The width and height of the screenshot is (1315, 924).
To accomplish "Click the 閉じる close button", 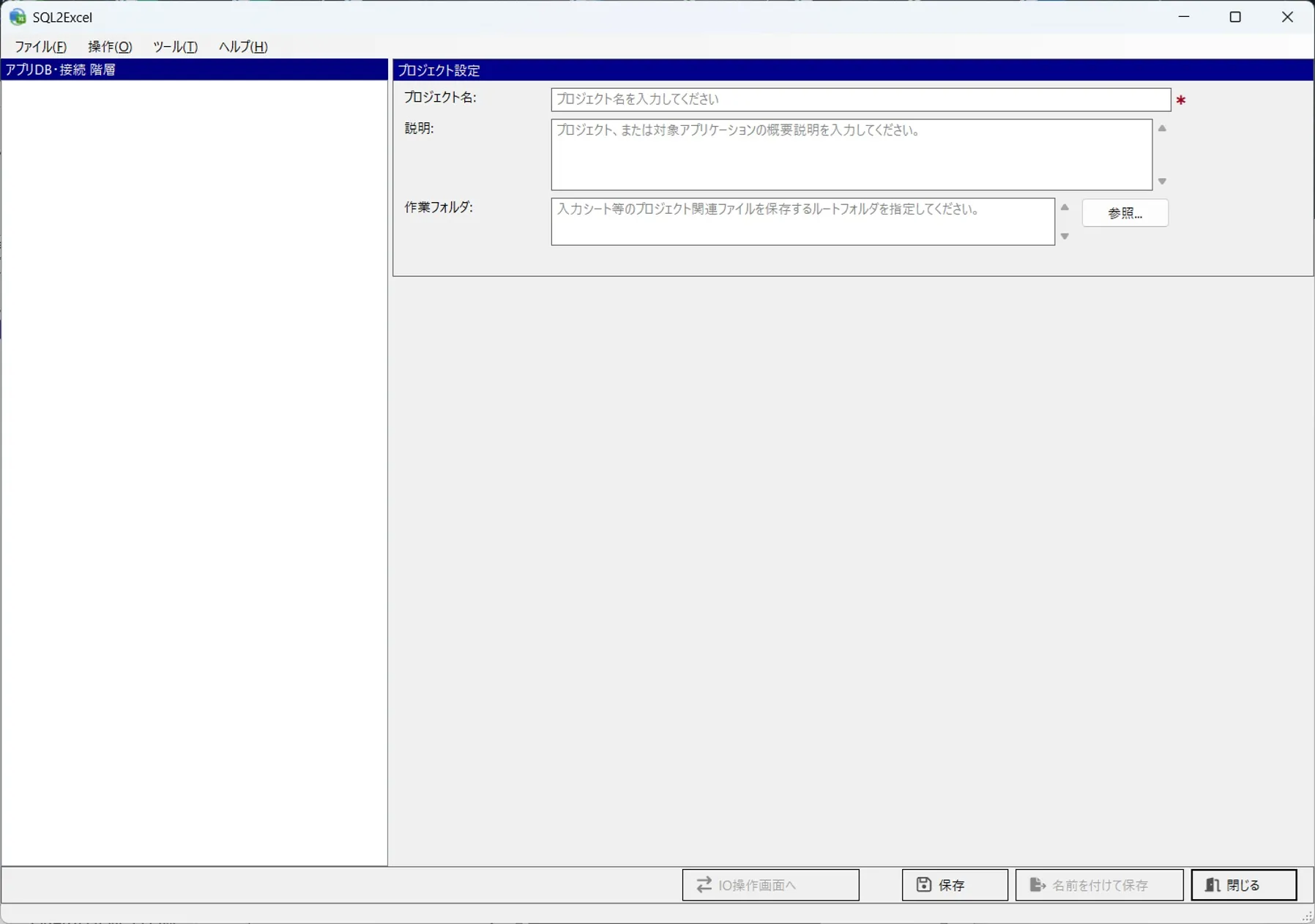I will tap(1244, 885).
